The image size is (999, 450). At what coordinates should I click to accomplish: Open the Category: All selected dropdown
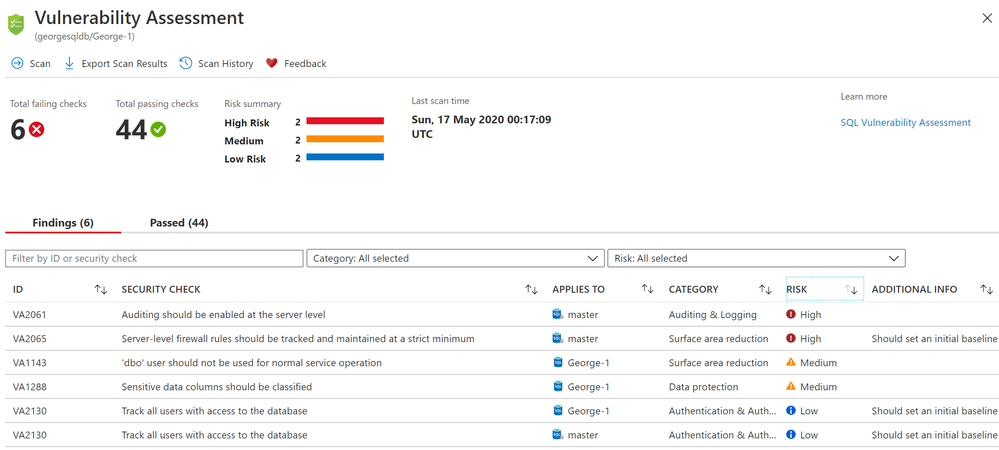coord(455,258)
